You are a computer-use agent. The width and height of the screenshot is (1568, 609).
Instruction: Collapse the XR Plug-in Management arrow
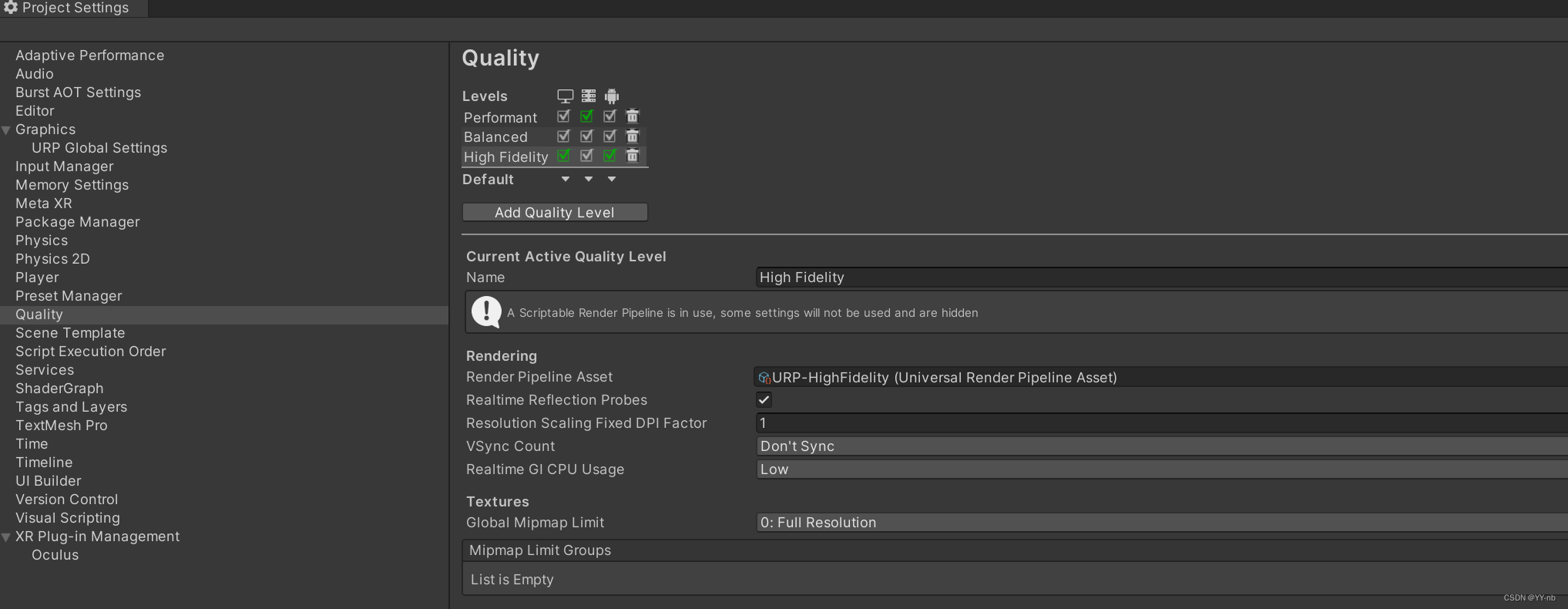click(6, 537)
